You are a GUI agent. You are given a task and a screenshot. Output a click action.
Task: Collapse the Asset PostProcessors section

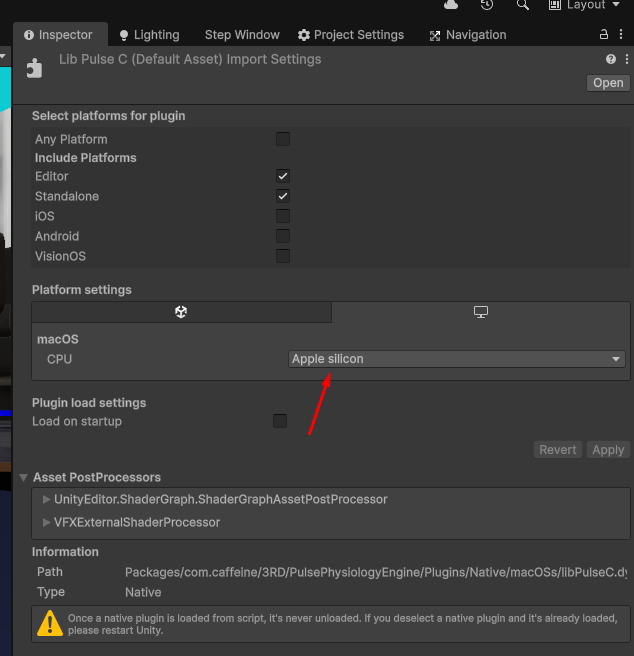coord(24,478)
